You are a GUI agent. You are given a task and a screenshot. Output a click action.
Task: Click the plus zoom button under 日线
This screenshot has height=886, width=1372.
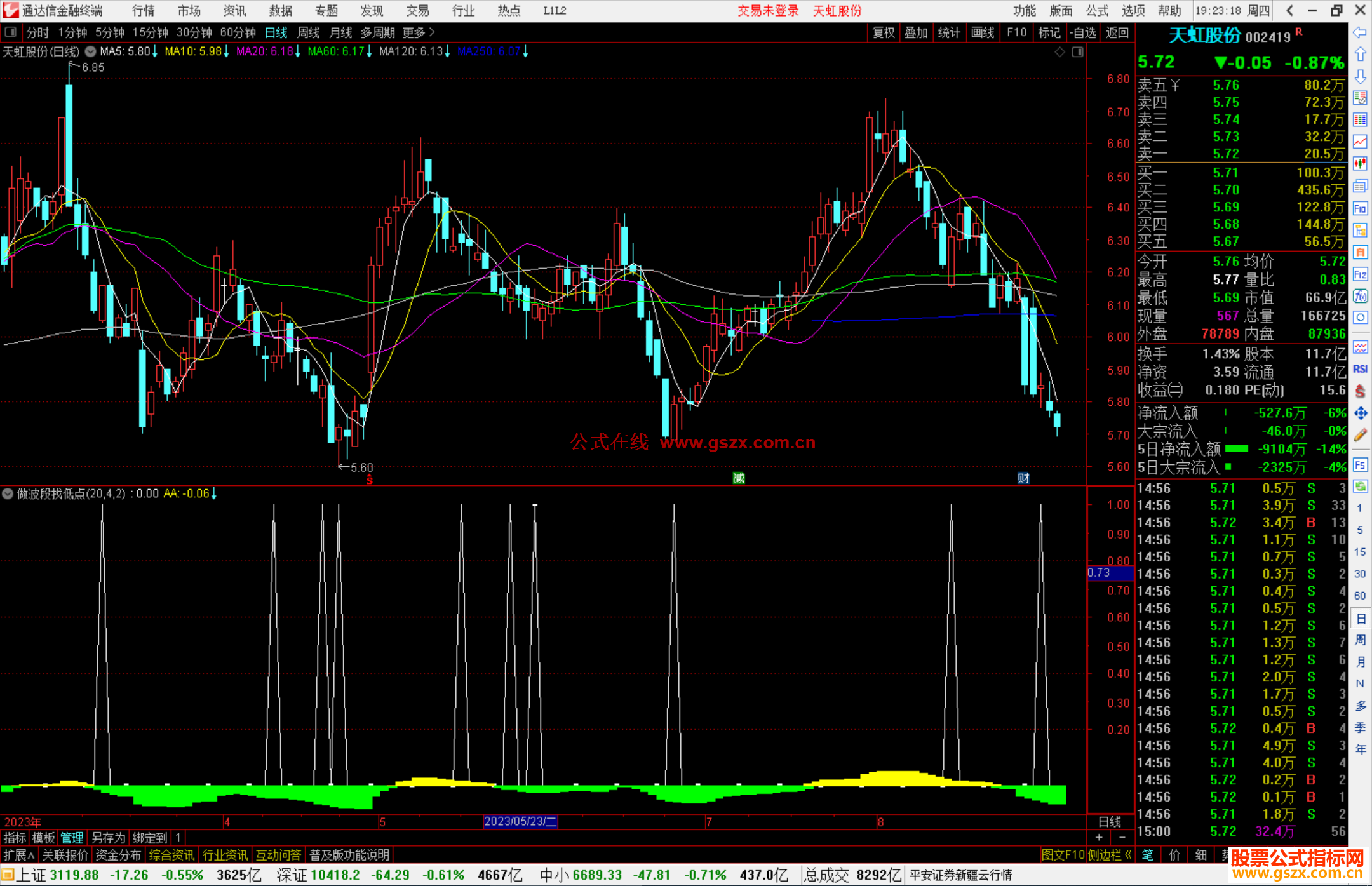pyautogui.click(x=1099, y=838)
